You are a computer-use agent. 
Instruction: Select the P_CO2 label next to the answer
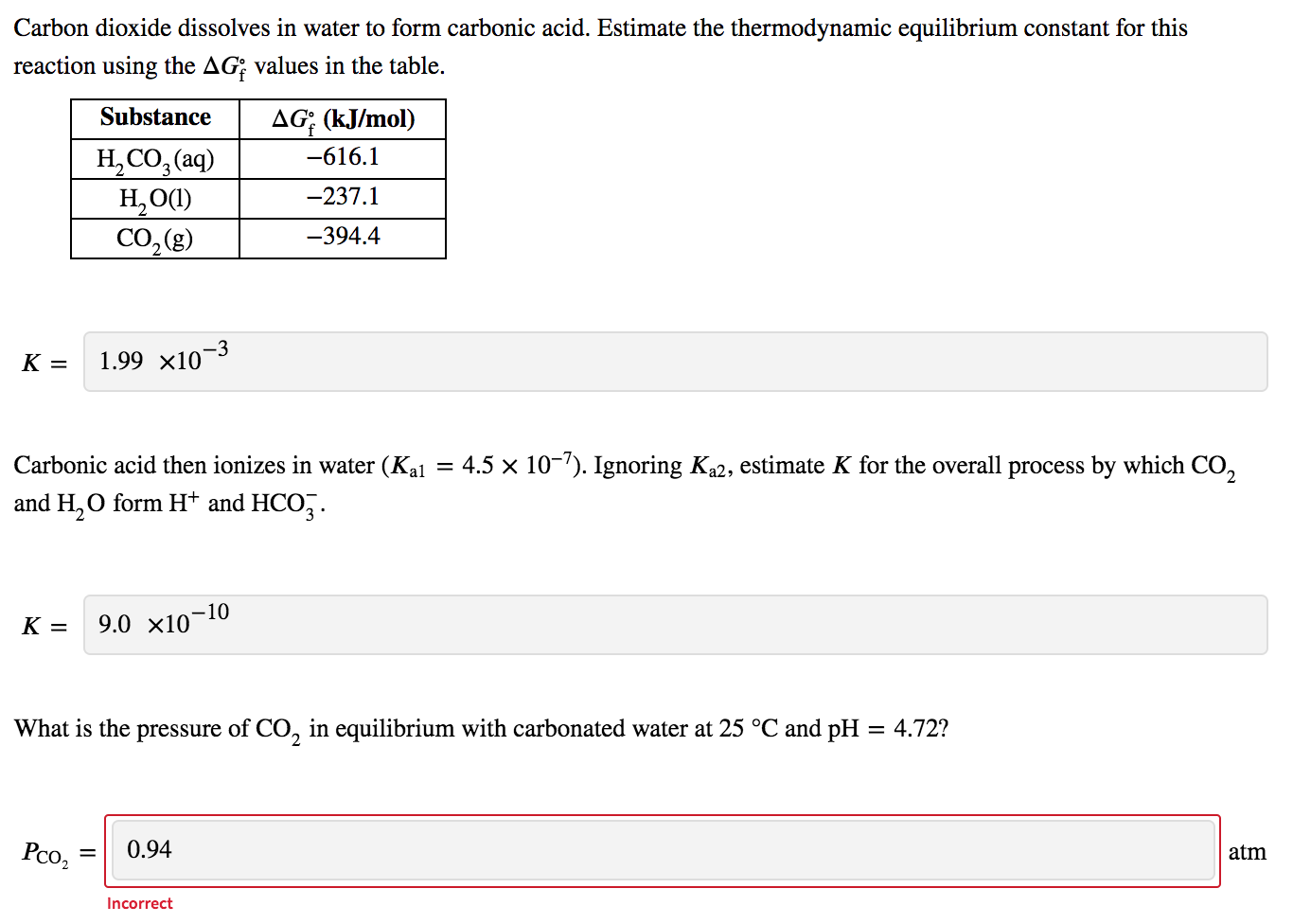point(44,853)
